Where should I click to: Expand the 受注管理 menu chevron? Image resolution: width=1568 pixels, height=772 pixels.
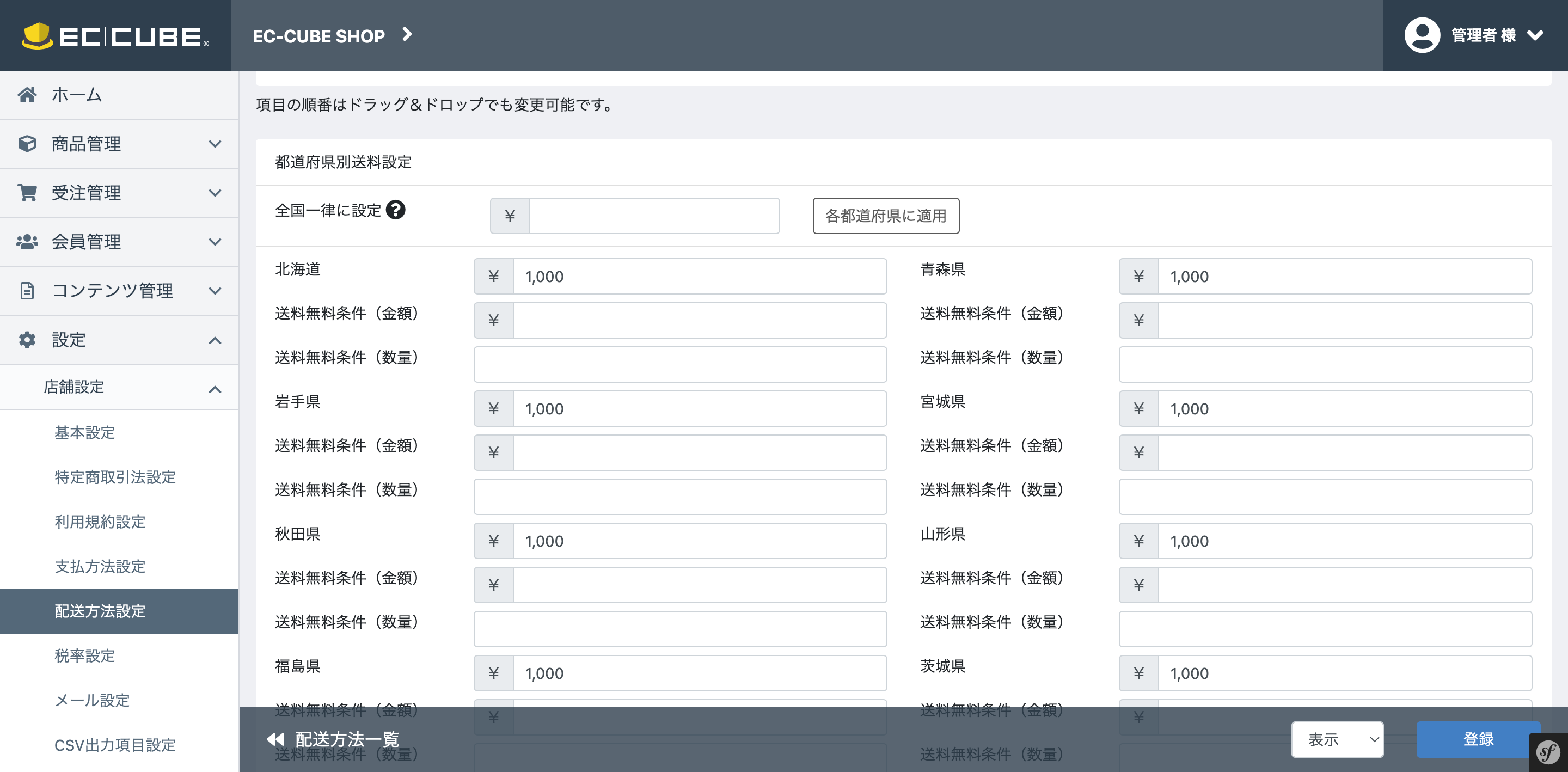[x=215, y=193]
